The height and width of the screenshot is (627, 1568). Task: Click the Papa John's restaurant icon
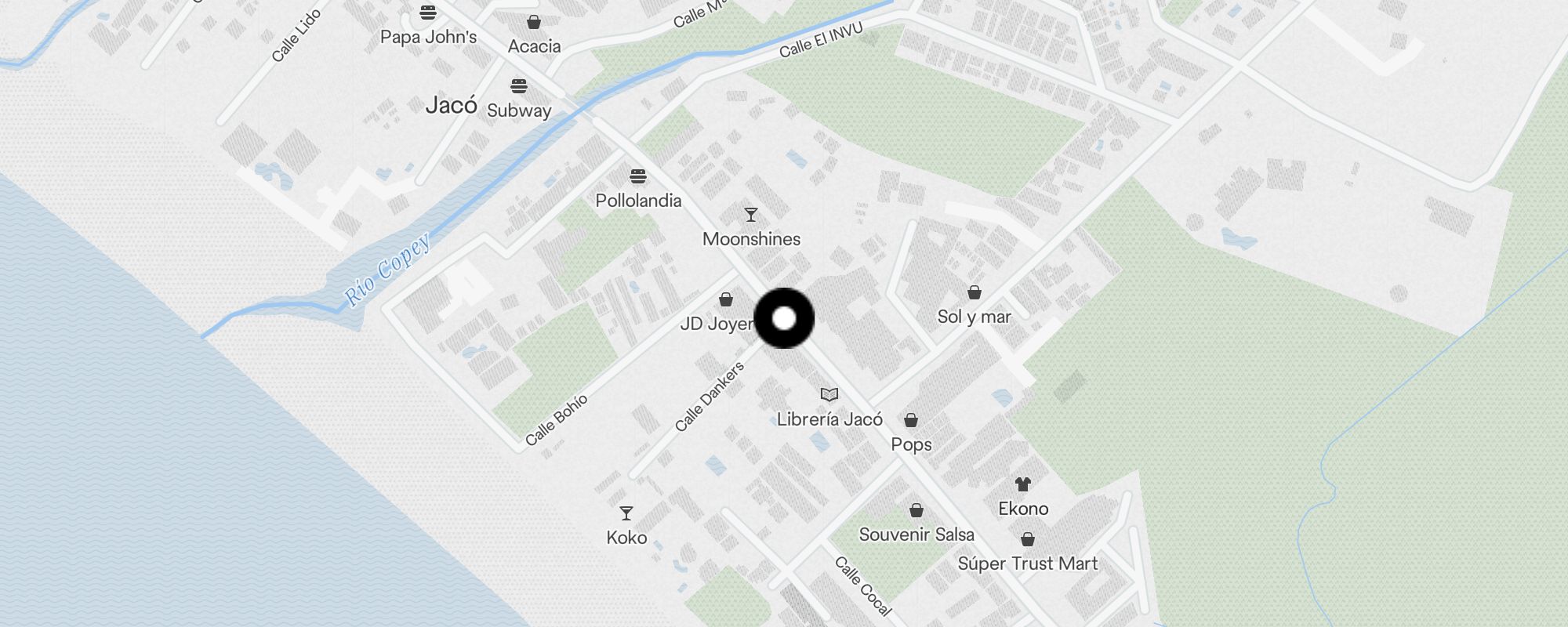point(428,13)
